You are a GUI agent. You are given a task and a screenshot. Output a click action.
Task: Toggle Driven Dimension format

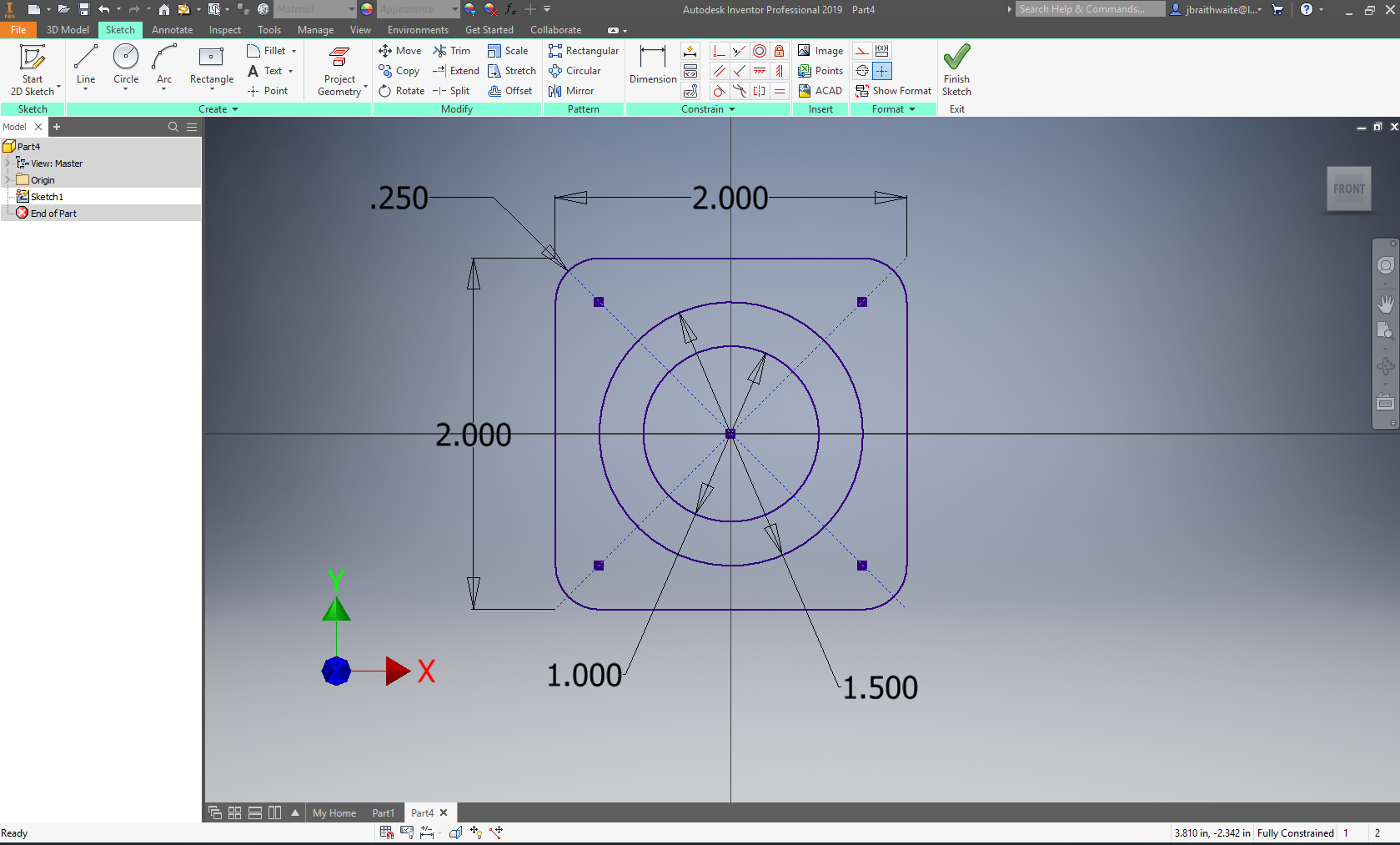pyautogui.click(x=882, y=51)
